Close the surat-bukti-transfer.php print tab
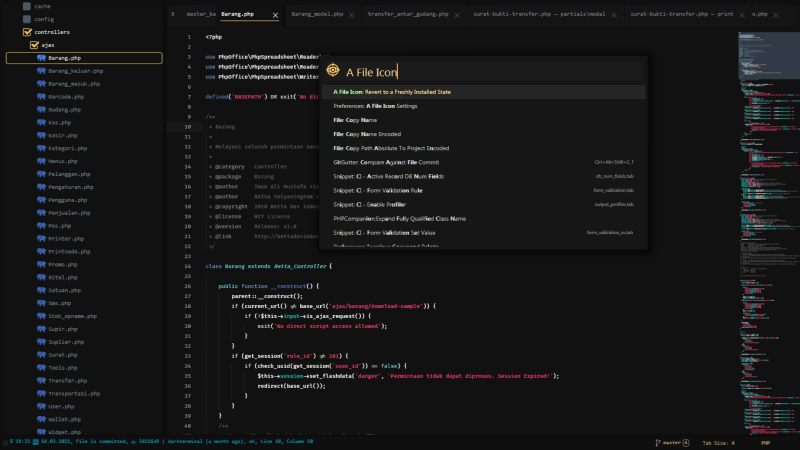Viewport: 800px width, 450px height. 742,15
